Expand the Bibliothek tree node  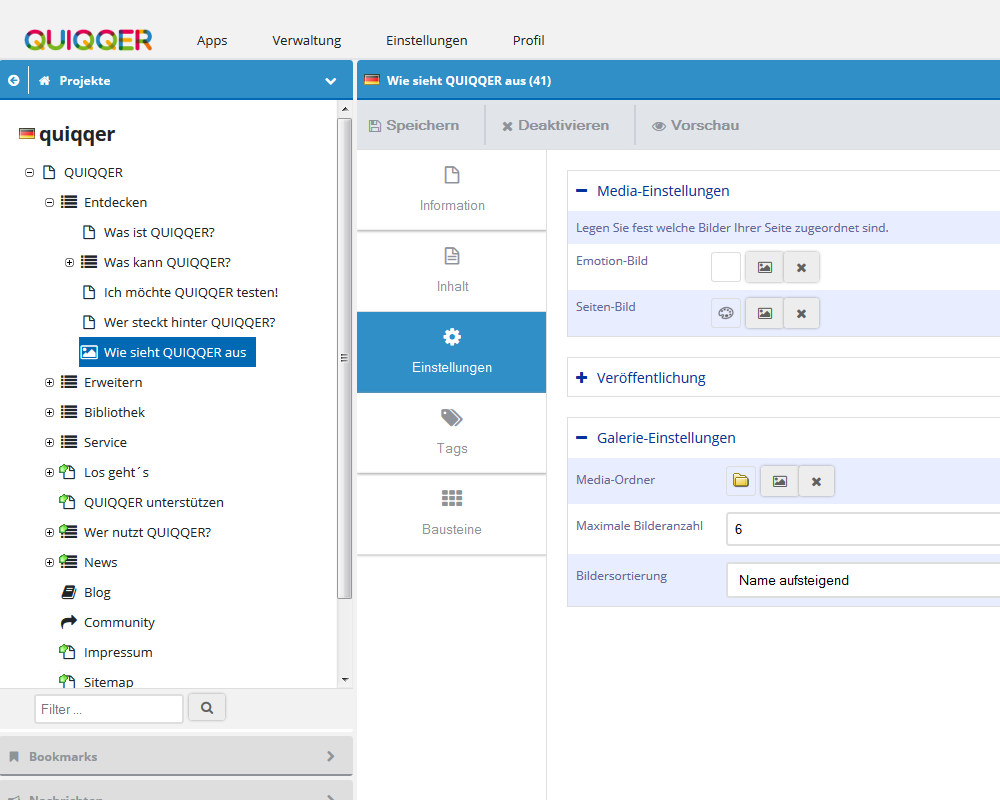click(x=49, y=412)
